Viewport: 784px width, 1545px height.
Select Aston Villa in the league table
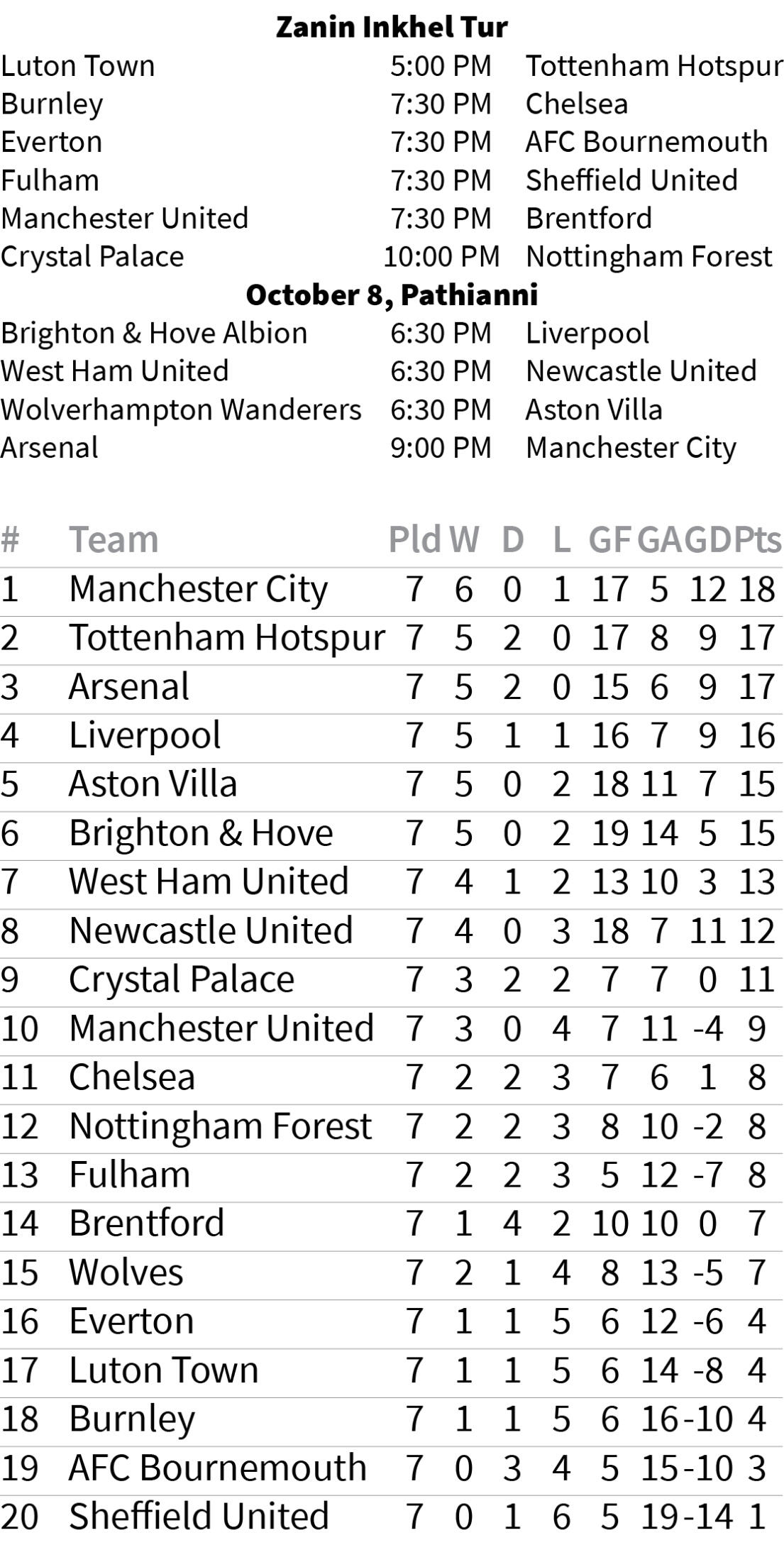click(153, 785)
